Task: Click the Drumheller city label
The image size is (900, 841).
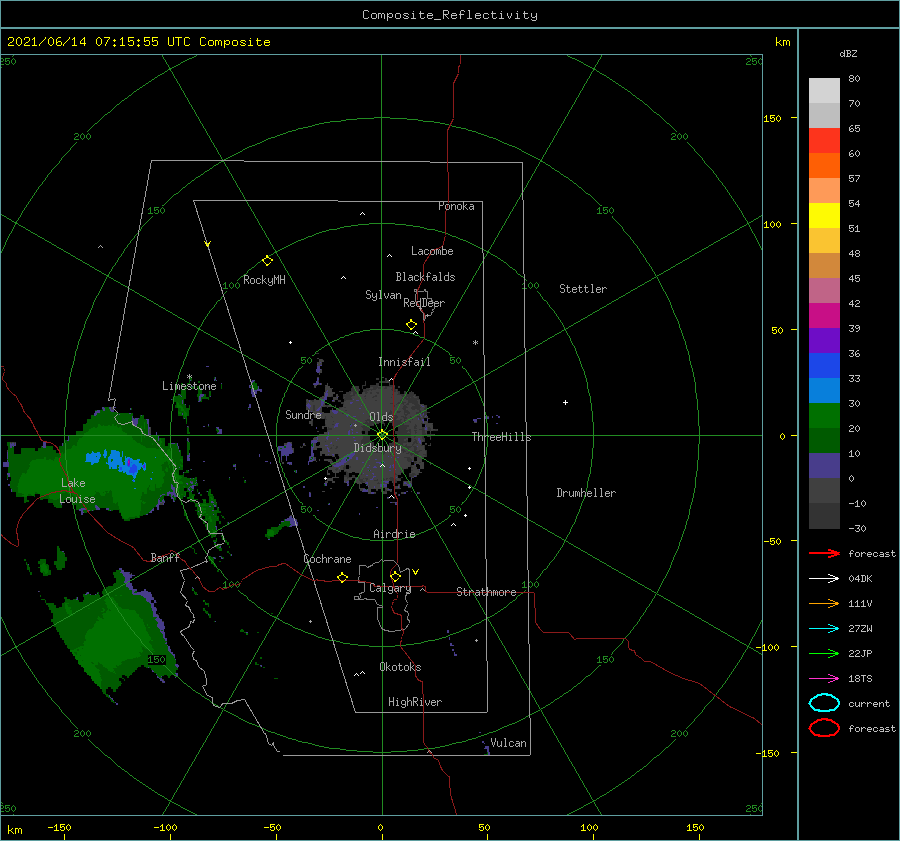Action: coord(586,493)
